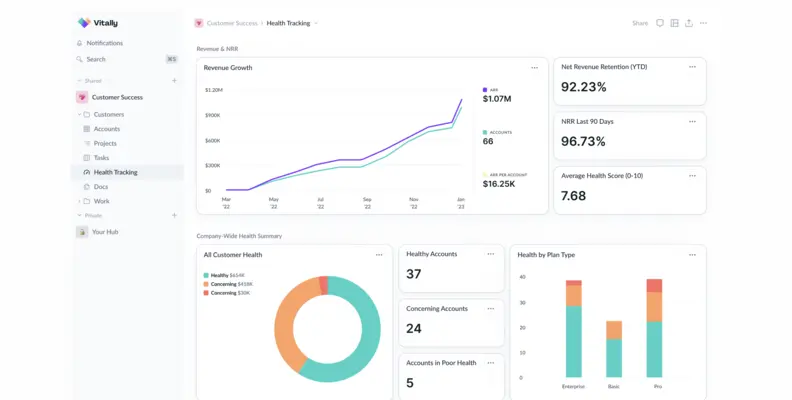
Task: Click the Vitally logo icon
Action: coord(84,23)
